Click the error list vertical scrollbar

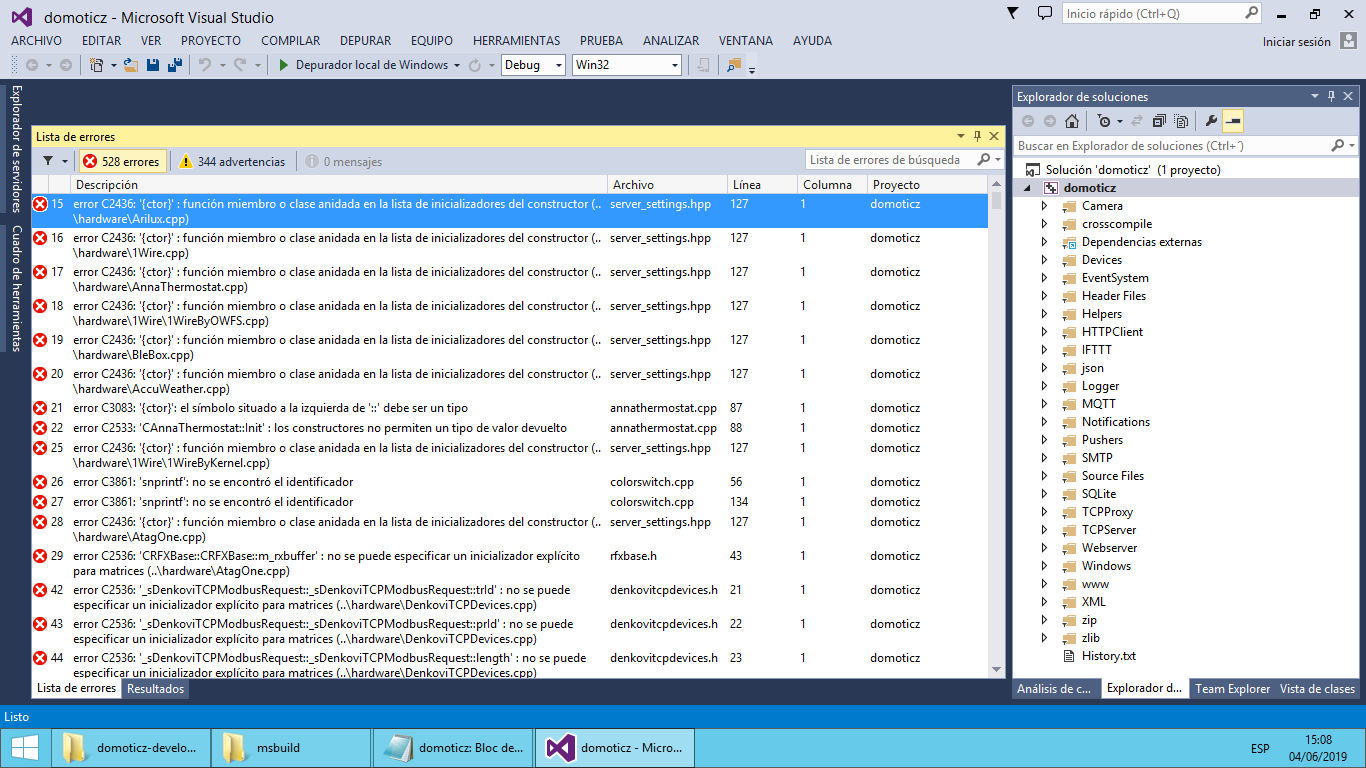coord(997,427)
